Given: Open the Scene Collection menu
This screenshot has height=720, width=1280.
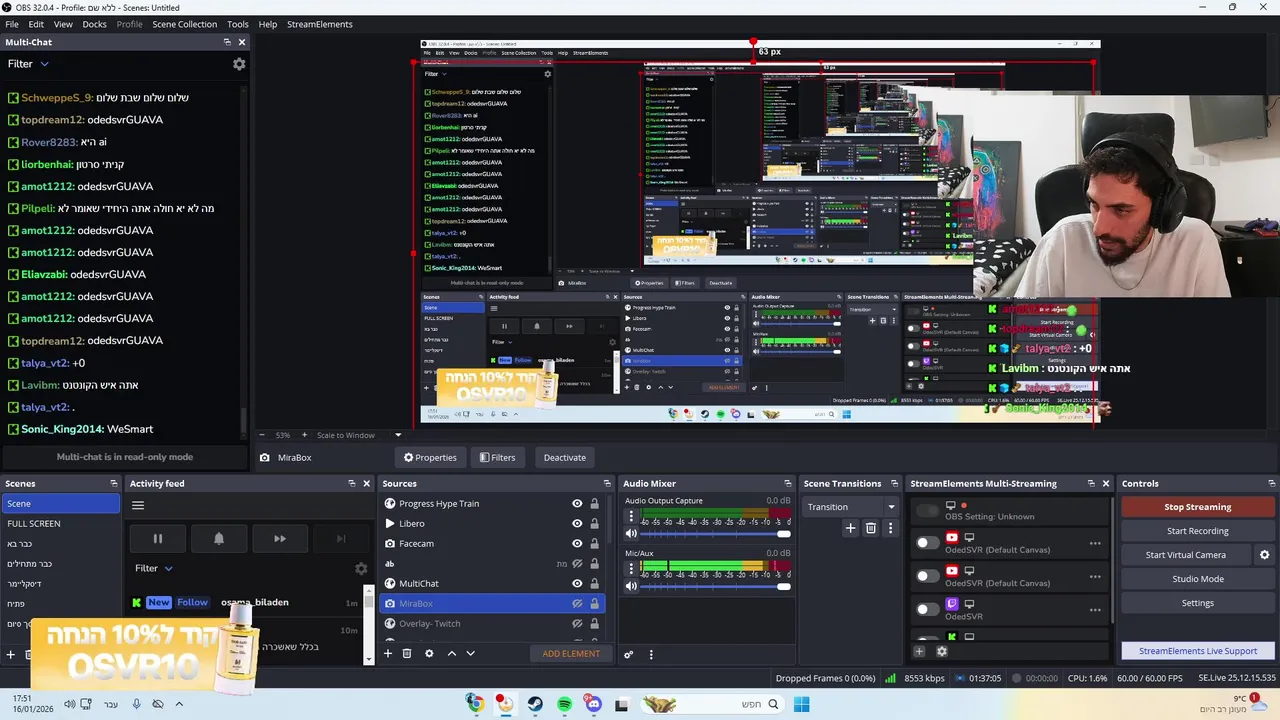Looking at the screenshot, I should click(x=184, y=24).
